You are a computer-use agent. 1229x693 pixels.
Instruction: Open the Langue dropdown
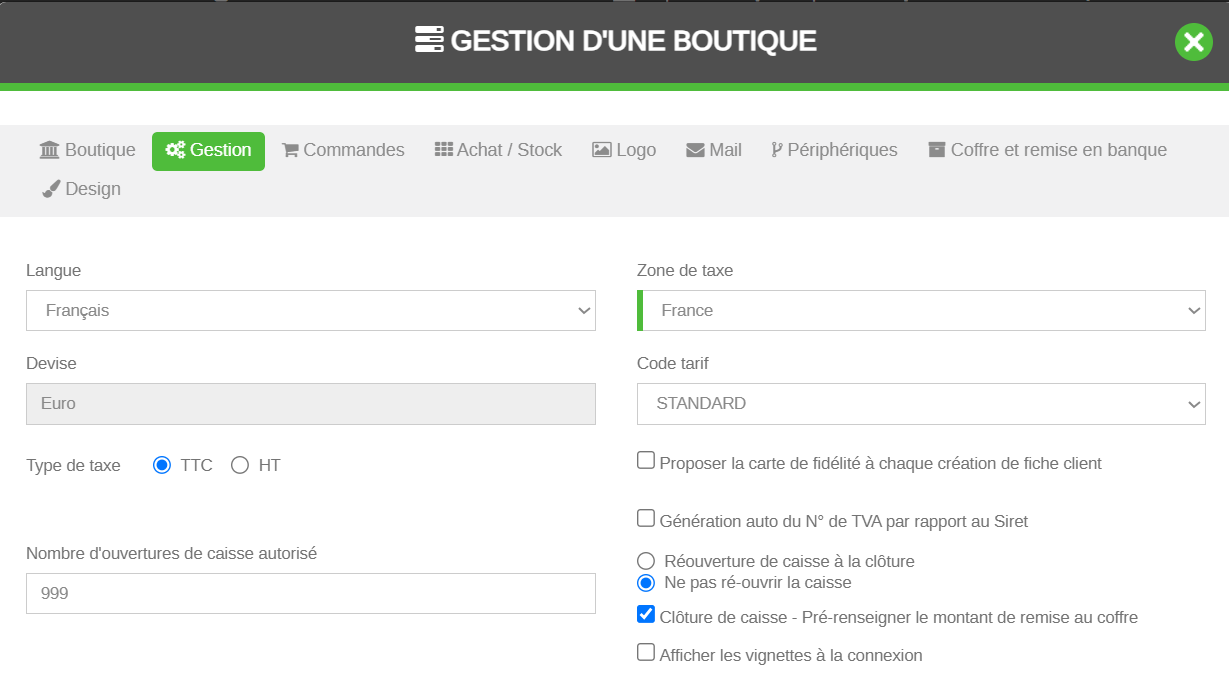[310, 311]
